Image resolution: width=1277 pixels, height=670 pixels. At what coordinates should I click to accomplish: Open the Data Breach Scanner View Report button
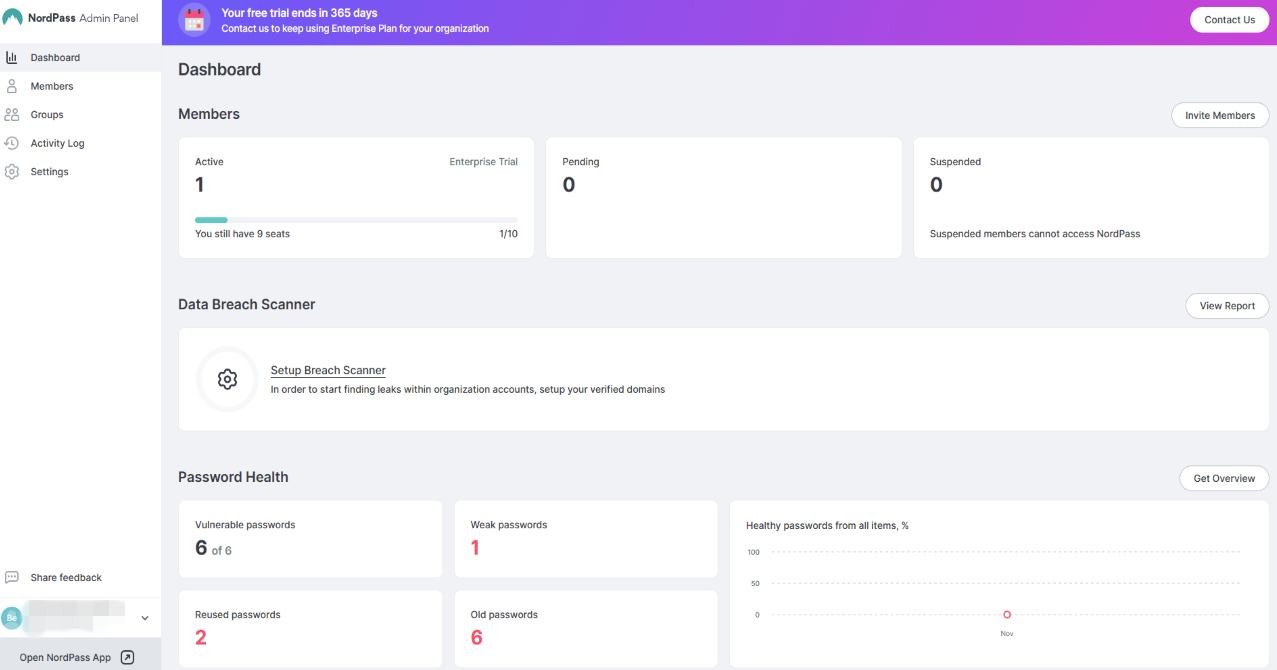click(1227, 305)
